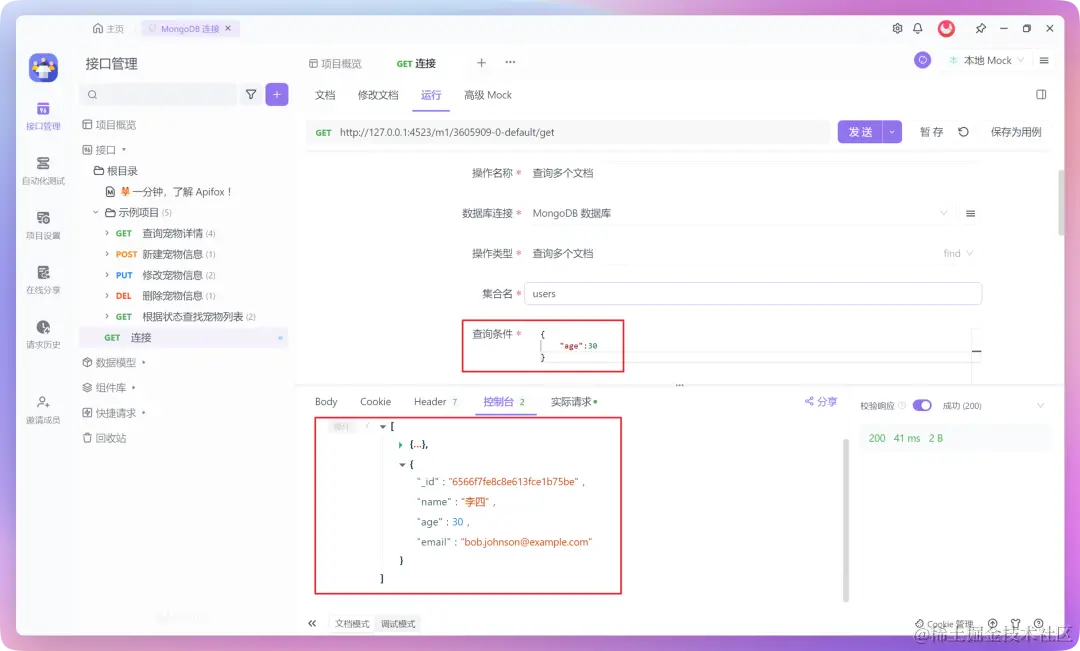Open the filter icon beside the search box
The height and width of the screenshot is (651, 1080).
pos(251,94)
